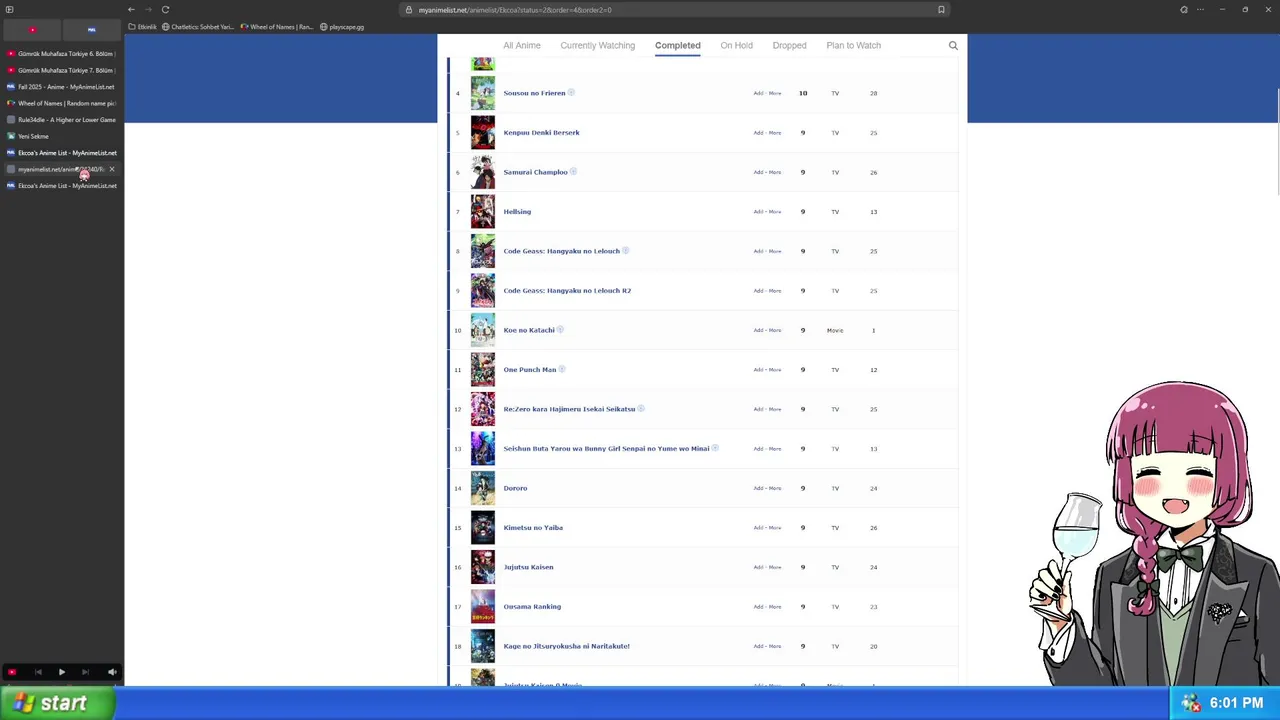Click the info icon beside Sousou no Frieren
This screenshot has width=1280, height=720.
pos(571,93)
